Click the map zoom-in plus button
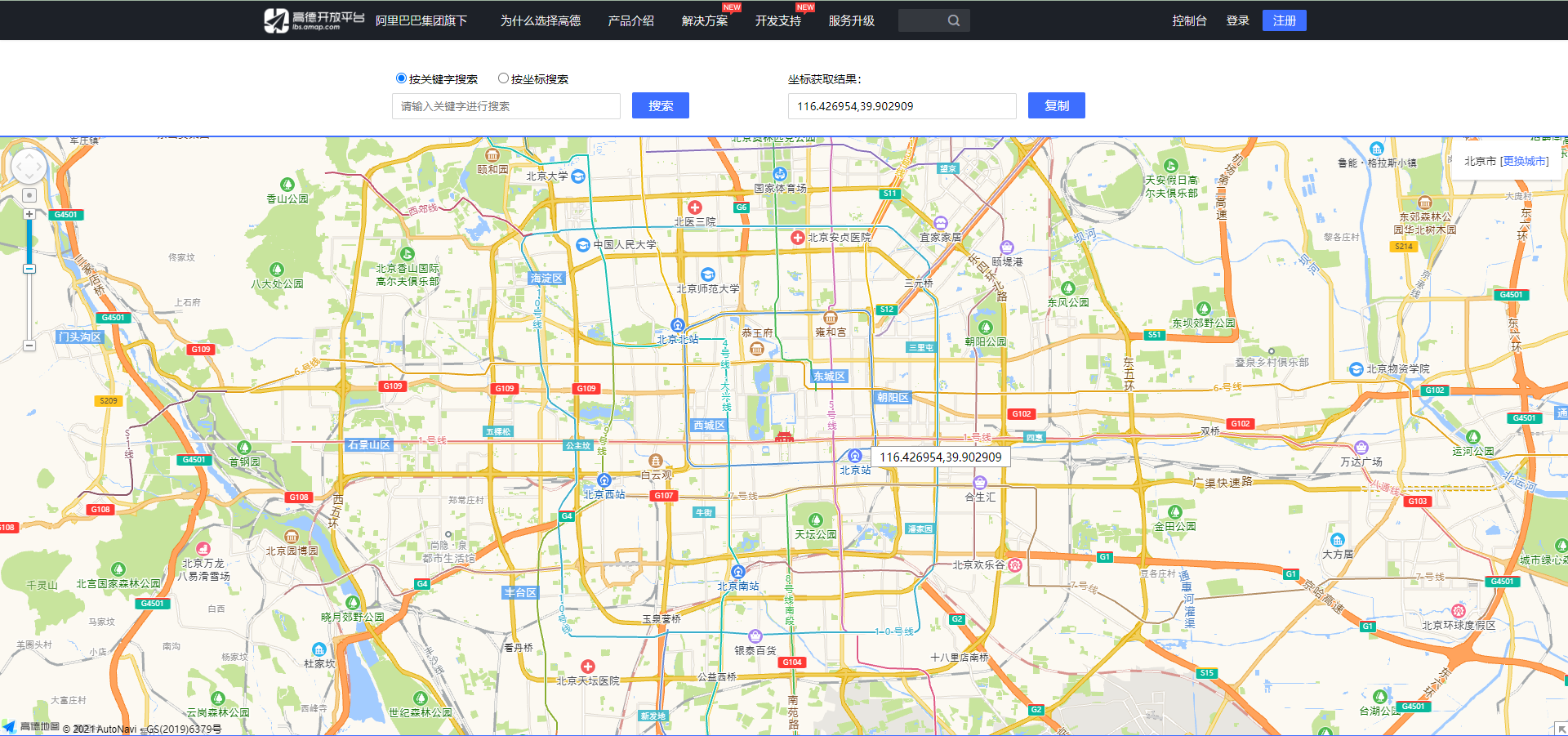 [29, 214]
